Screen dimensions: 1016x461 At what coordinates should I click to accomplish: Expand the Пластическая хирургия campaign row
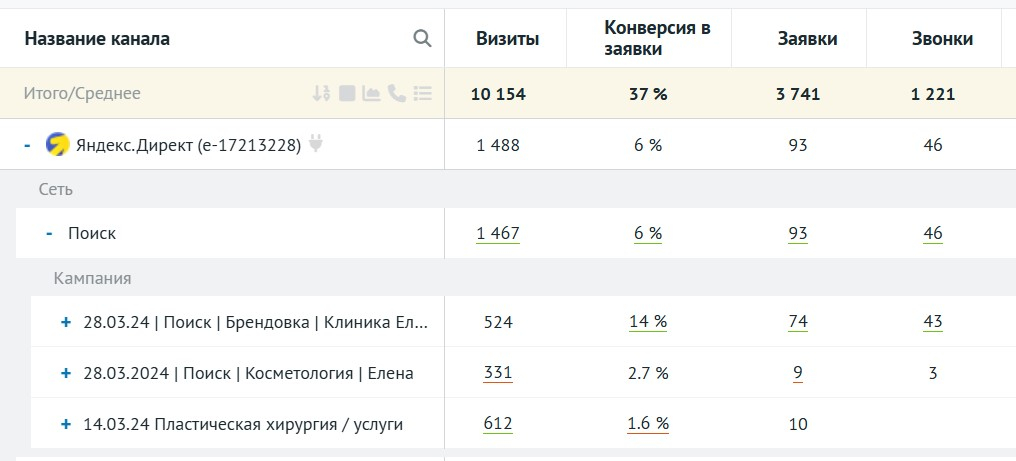pyautogui.click(x=66, y=425)
